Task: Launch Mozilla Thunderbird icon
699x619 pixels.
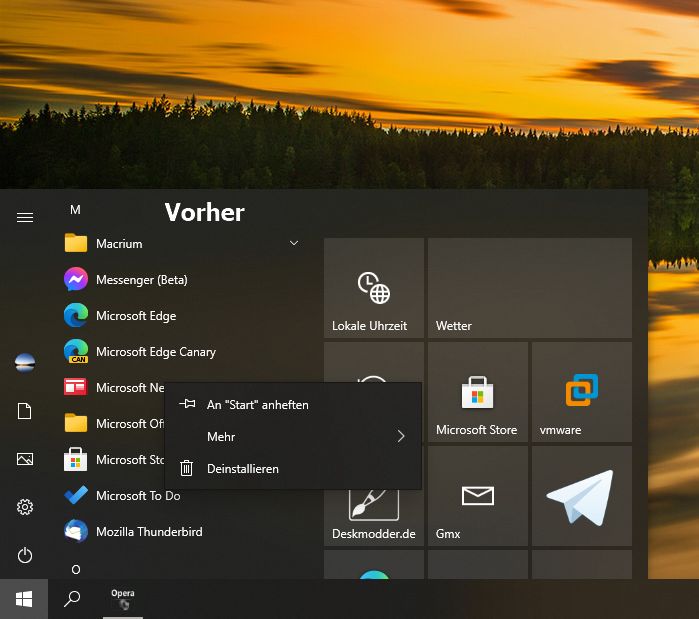Action: pyautogui.click(x=75, y=531)
